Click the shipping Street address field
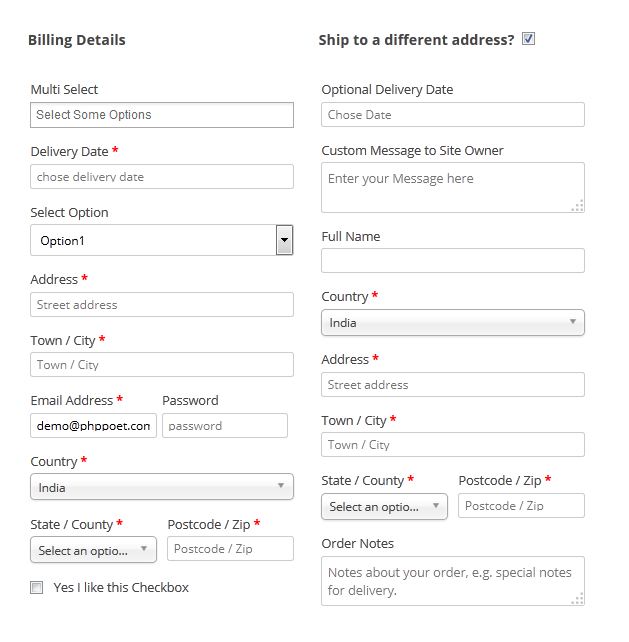 coord(452,385)
